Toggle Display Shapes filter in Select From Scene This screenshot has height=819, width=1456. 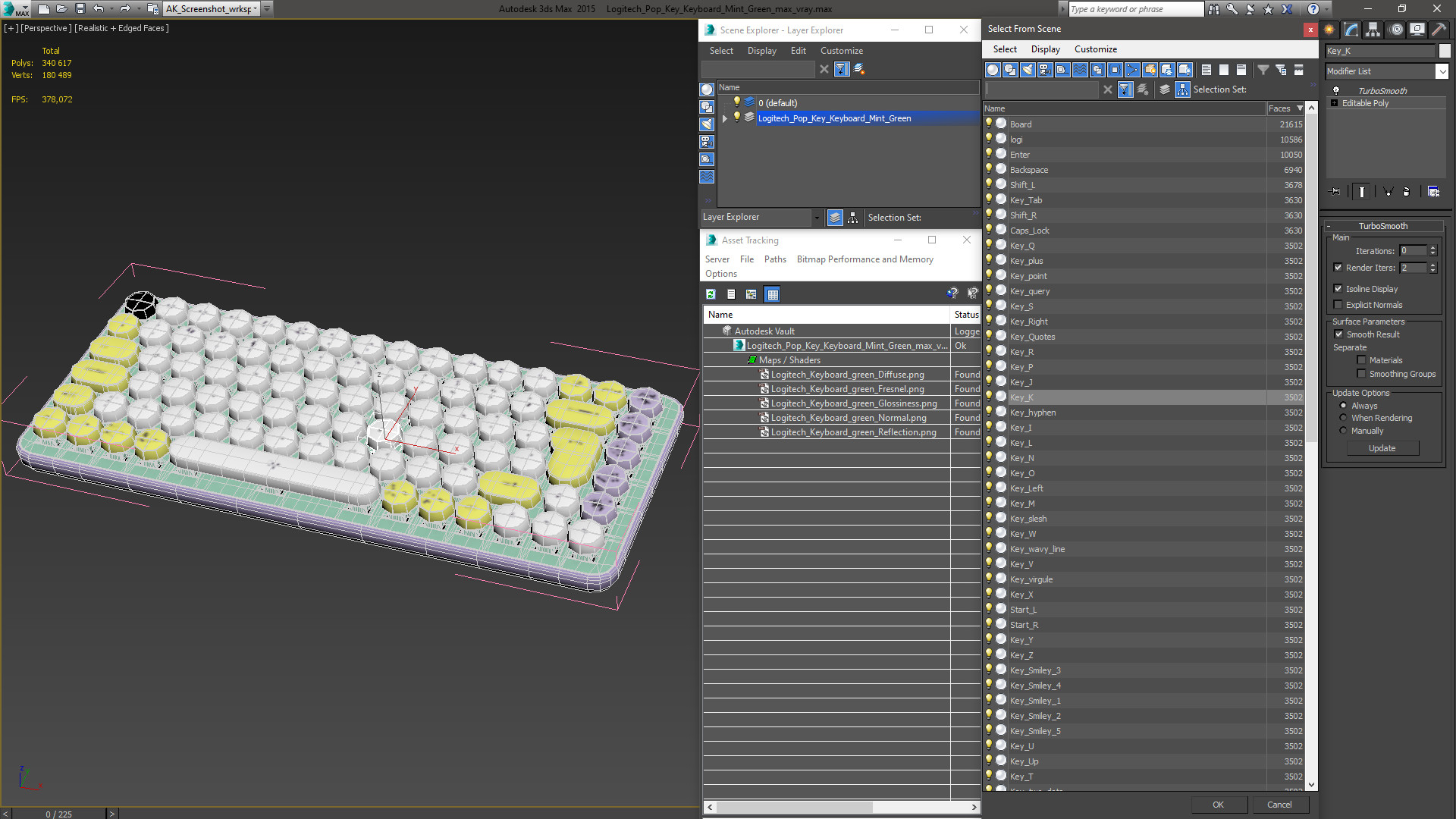pos(1010,70)
